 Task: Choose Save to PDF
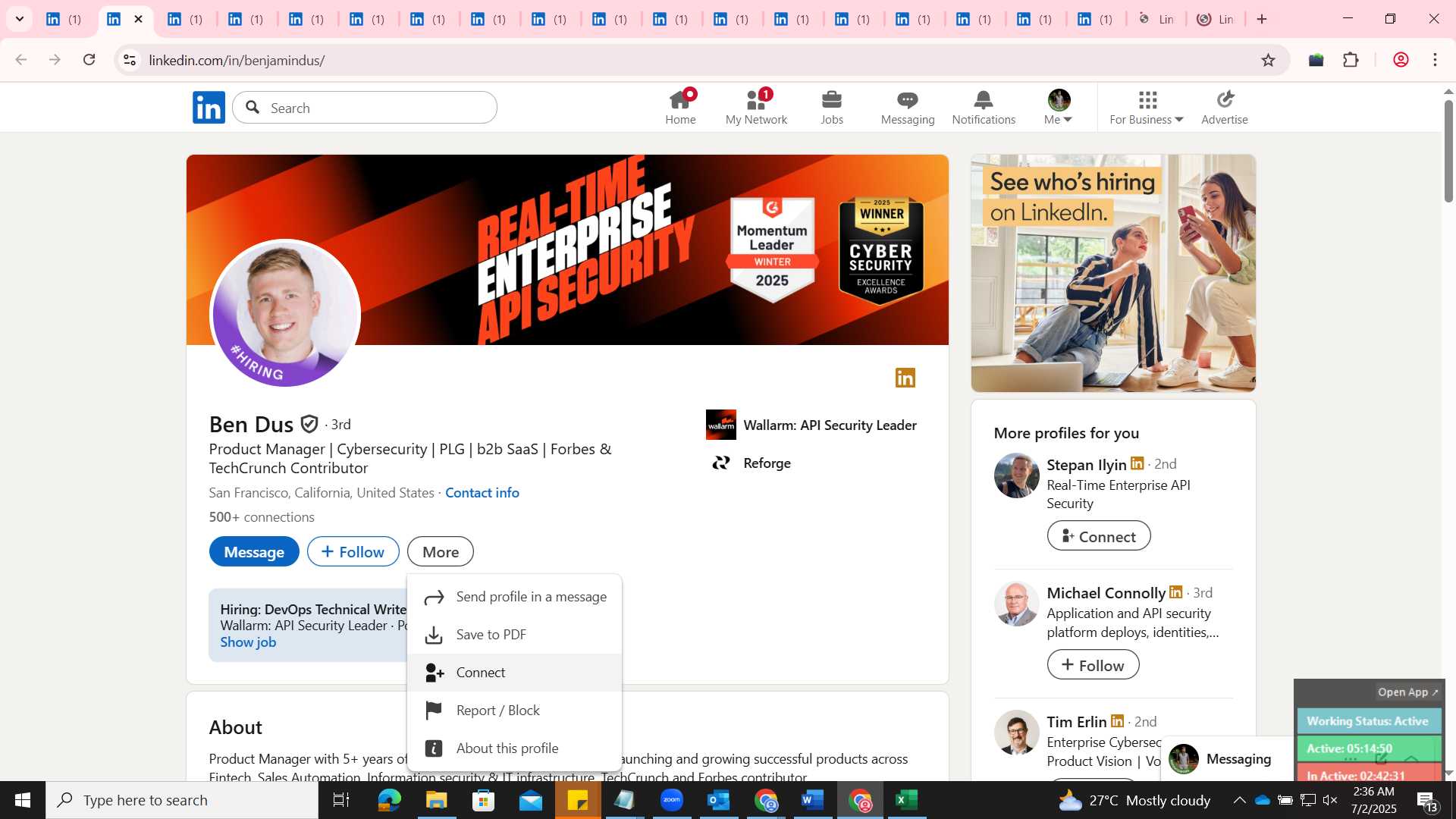tap(515, 635)
